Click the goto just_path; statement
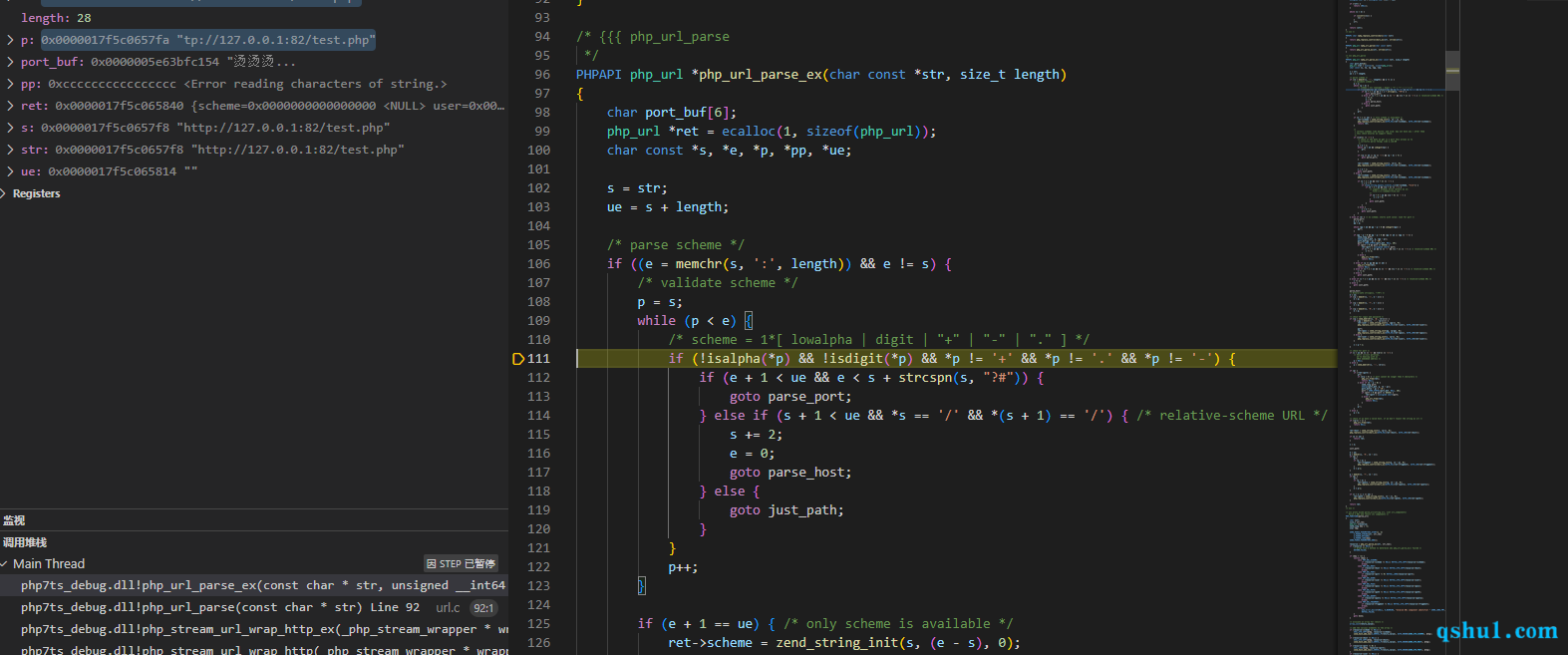 (x=786, y=510)
